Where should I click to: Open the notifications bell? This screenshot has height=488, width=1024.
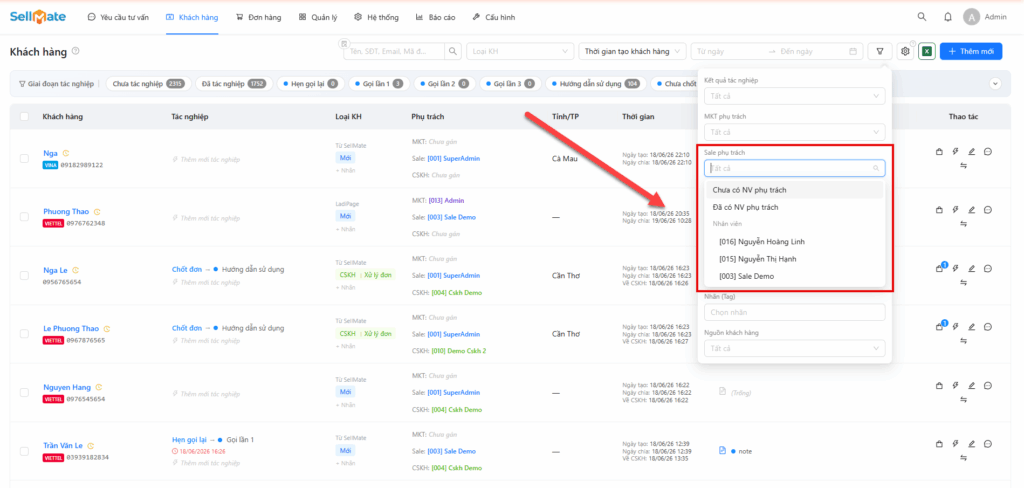pos(948,17)
